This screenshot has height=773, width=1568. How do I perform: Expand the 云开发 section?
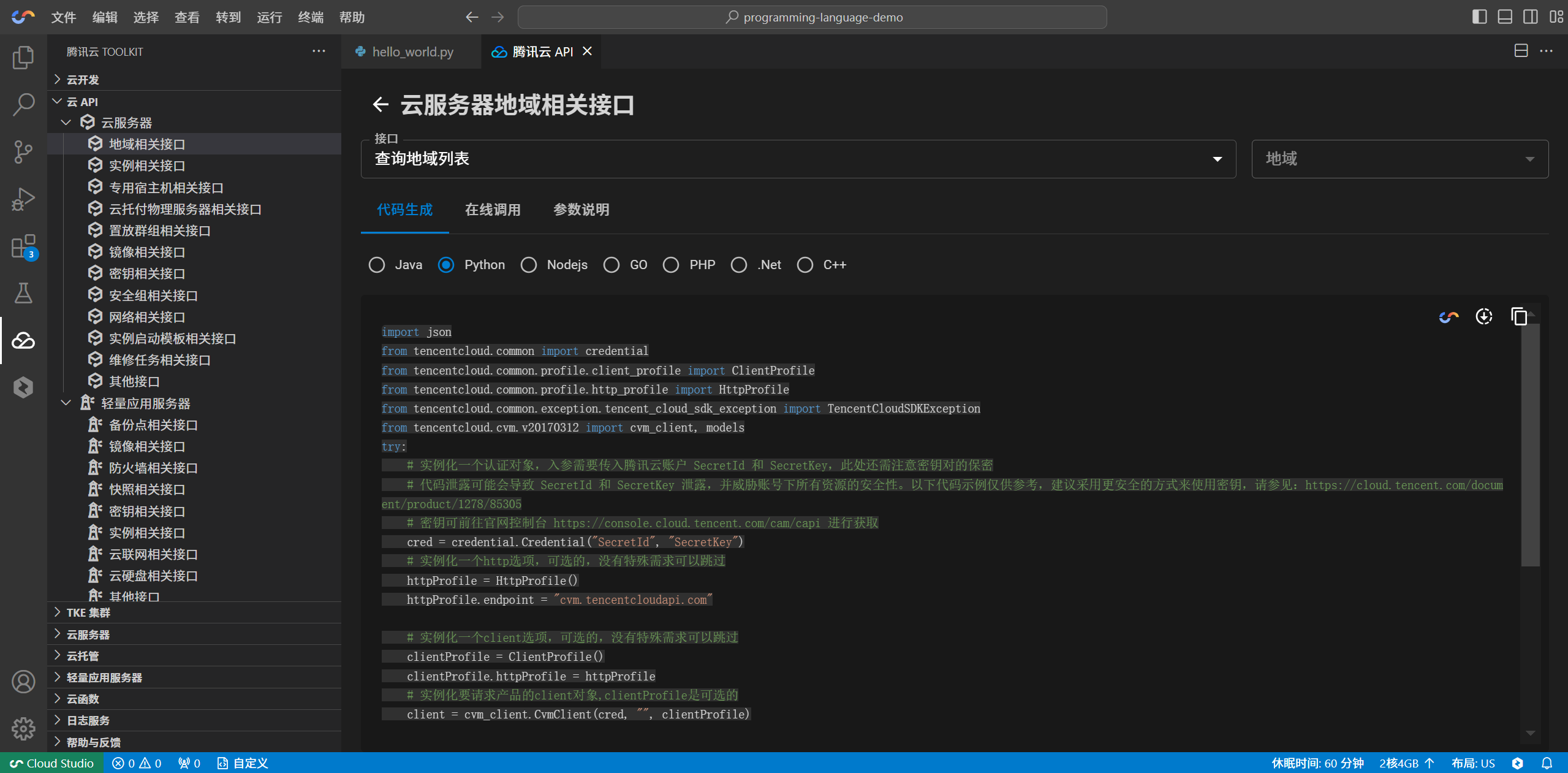194,80
